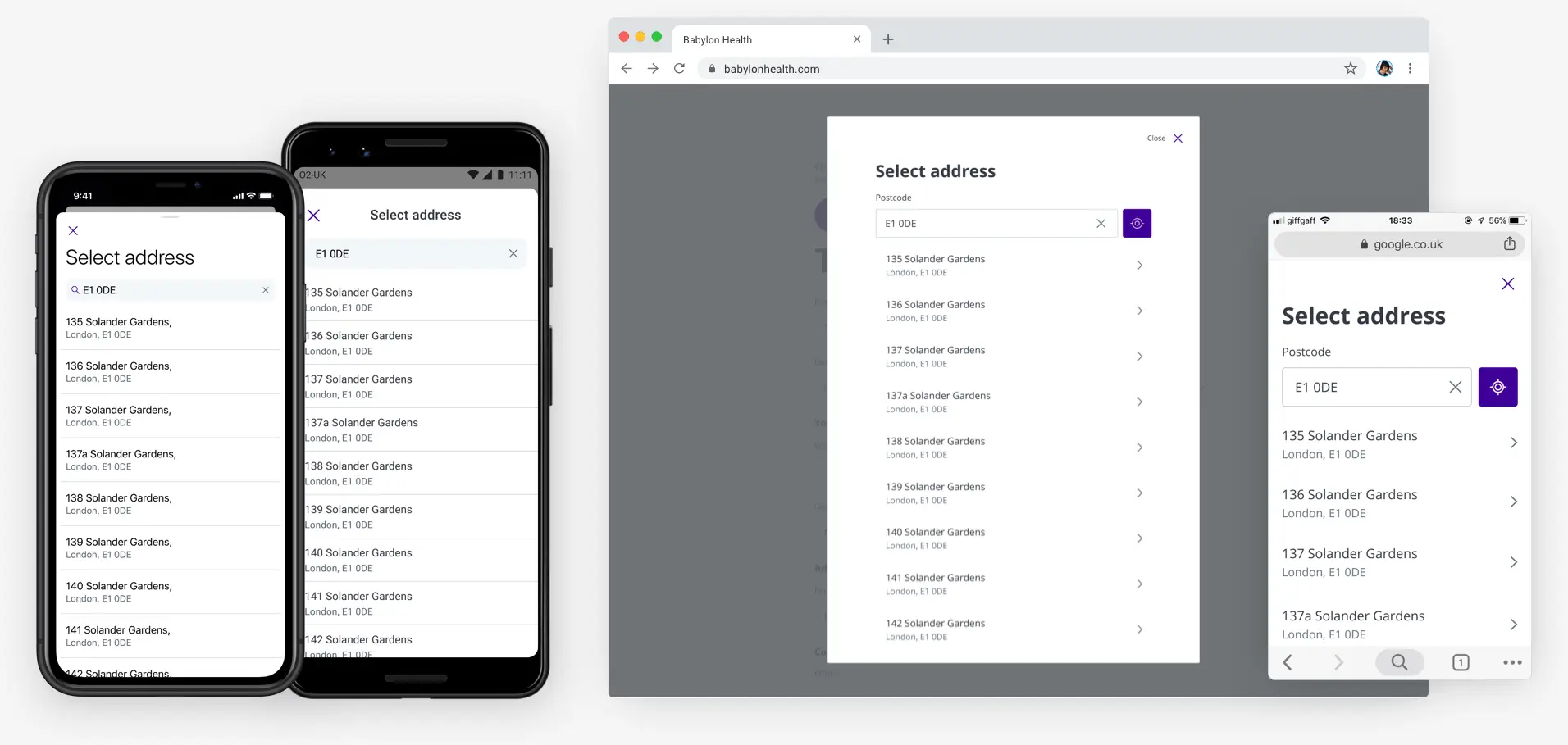Tap the geolocation button in the iPad dialog
Image resolution: width=1568 pixels, height=745 pixels.
click(x=1498, y=387)
